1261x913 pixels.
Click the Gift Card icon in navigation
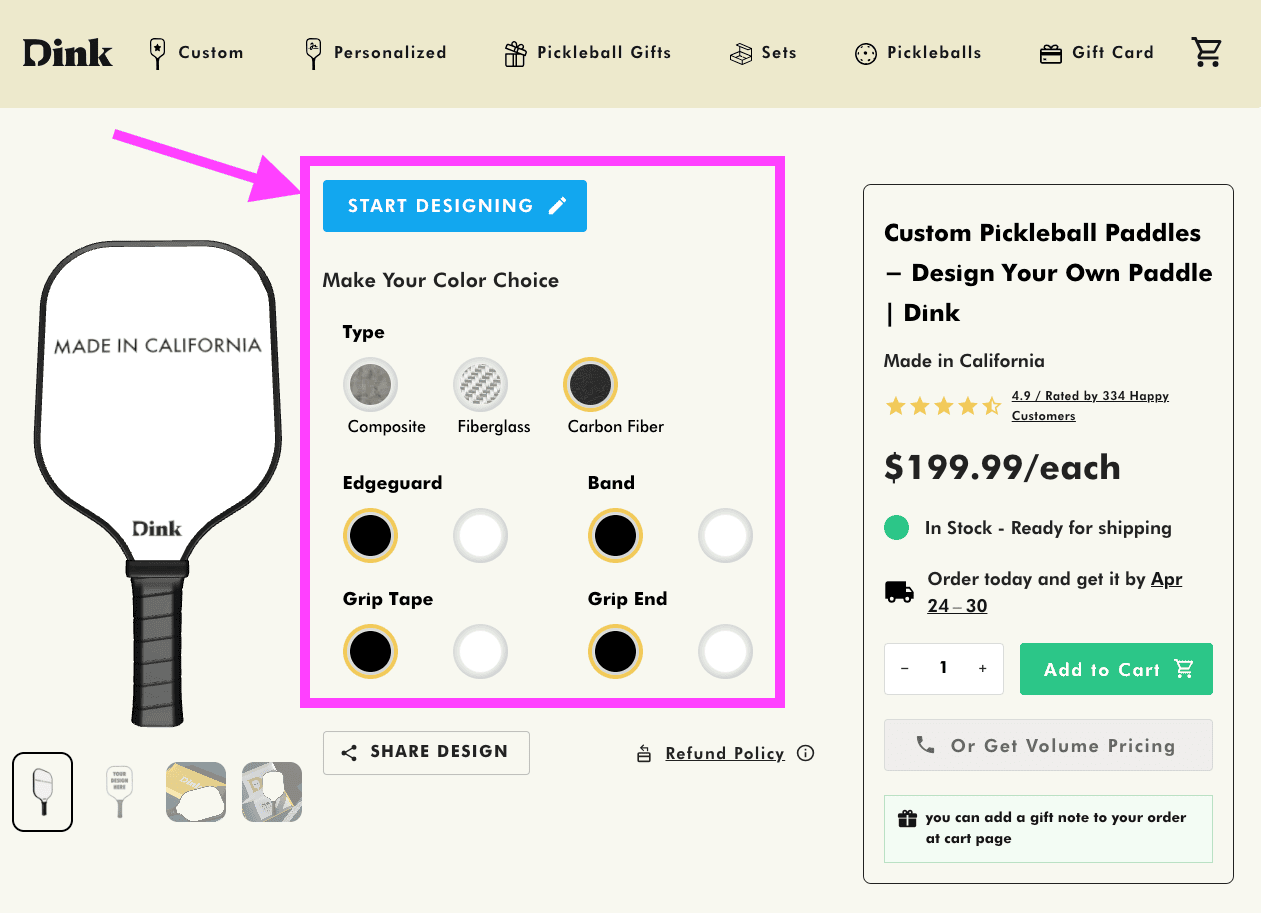(x=1051, y=52)
